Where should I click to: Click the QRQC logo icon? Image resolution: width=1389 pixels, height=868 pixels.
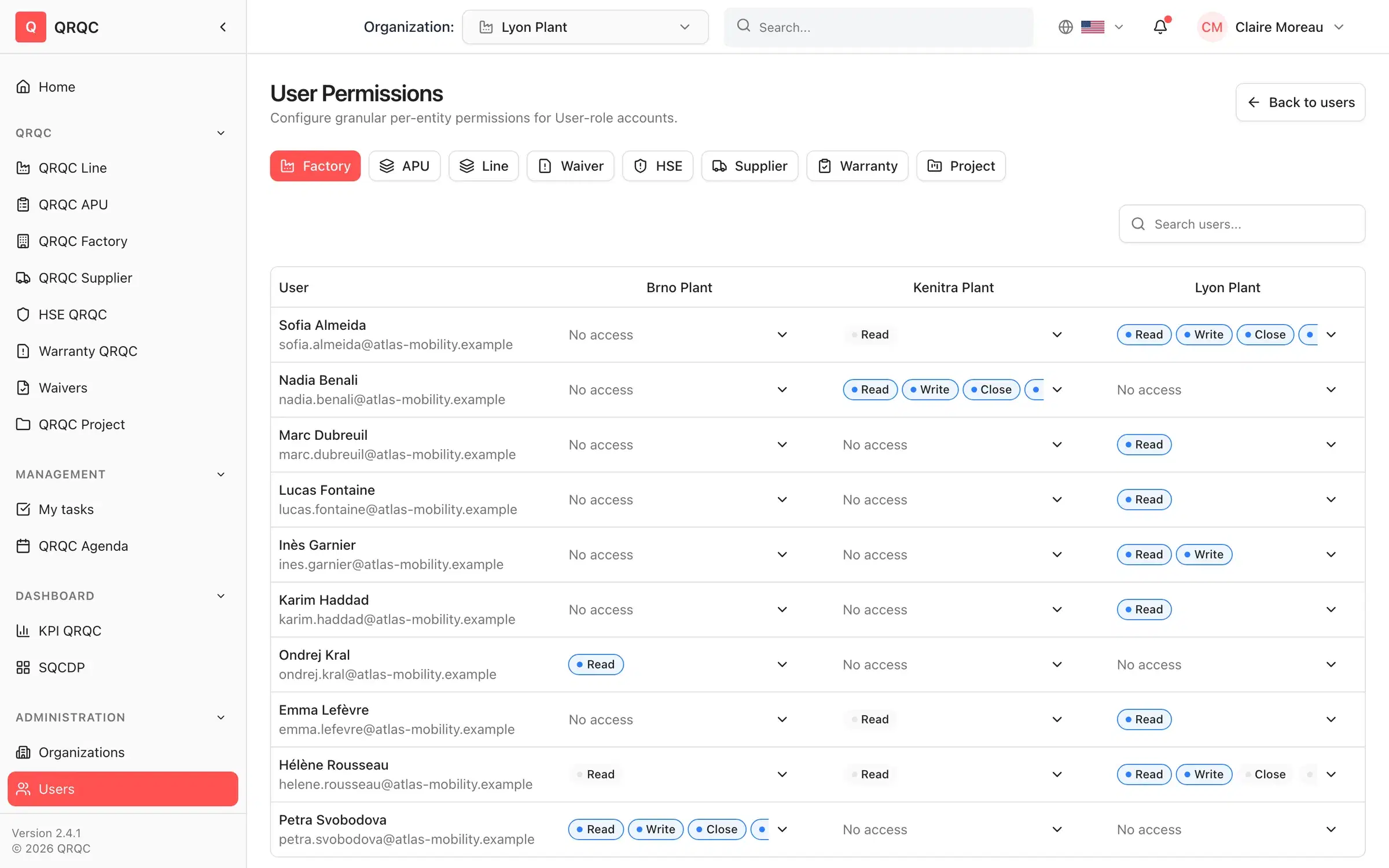tap(31, 27)
